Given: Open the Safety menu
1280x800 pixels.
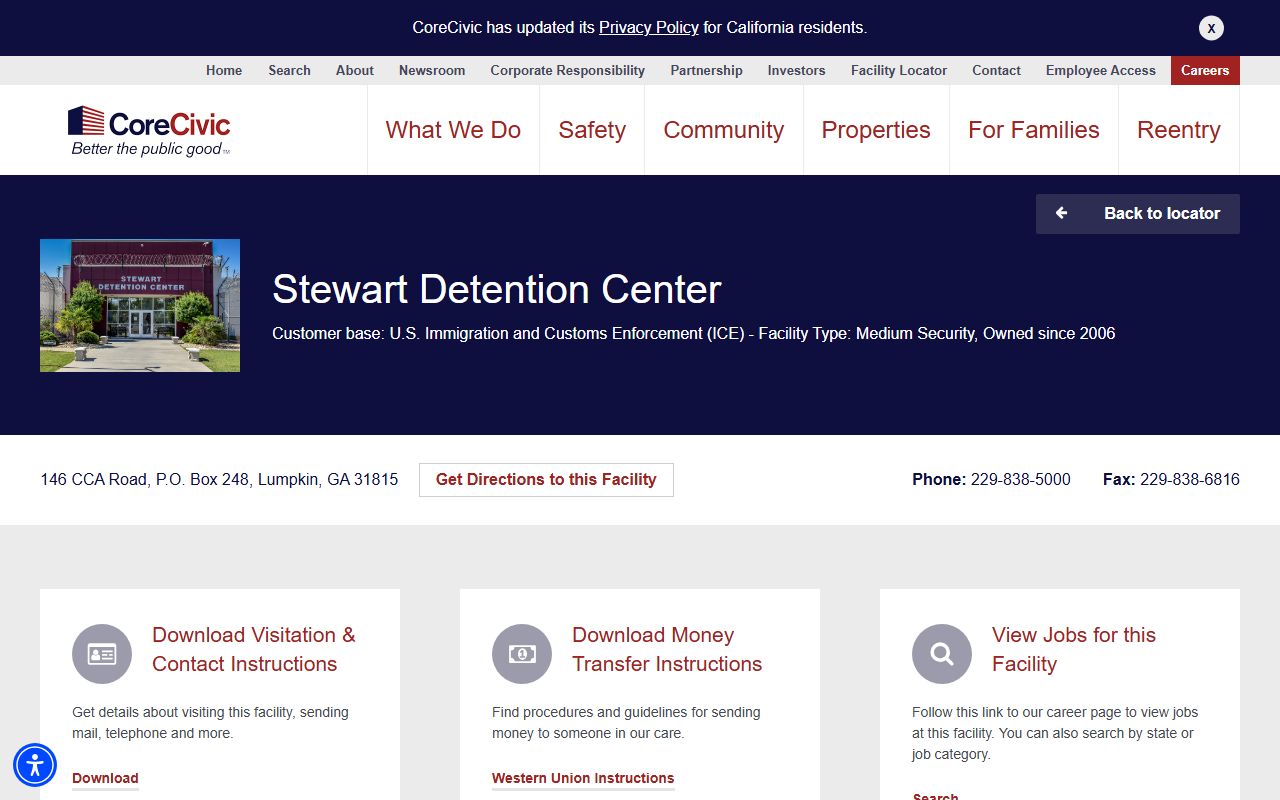Looking at the screenshot, I should point(592,130).
